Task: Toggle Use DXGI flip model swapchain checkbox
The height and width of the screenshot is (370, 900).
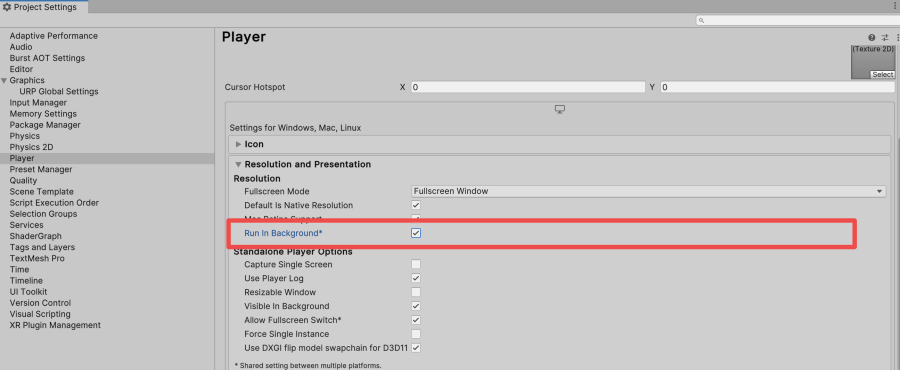Action: (416, 348)
